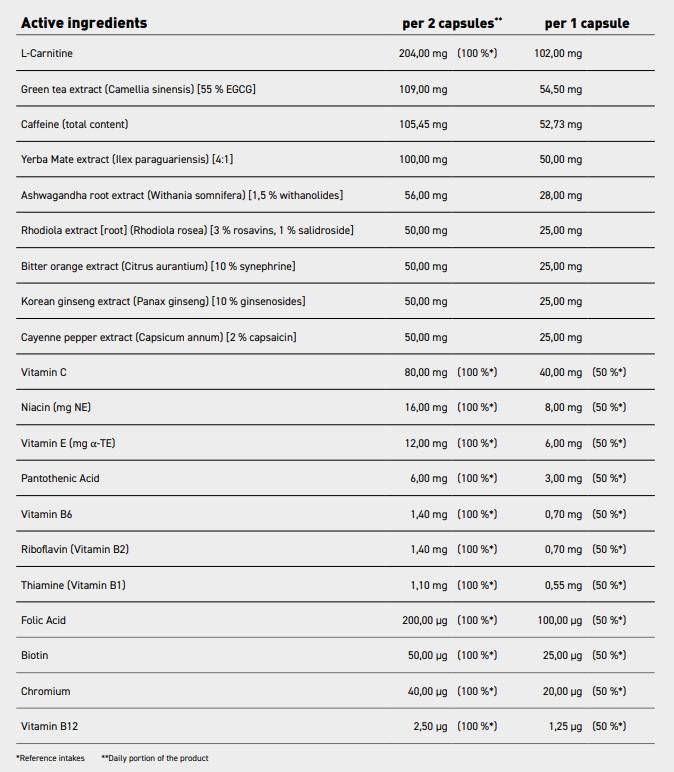This screenshot has width=674, height=772.
Task: Select the L-Carnitine row label
Action: (x=46, y=53)
